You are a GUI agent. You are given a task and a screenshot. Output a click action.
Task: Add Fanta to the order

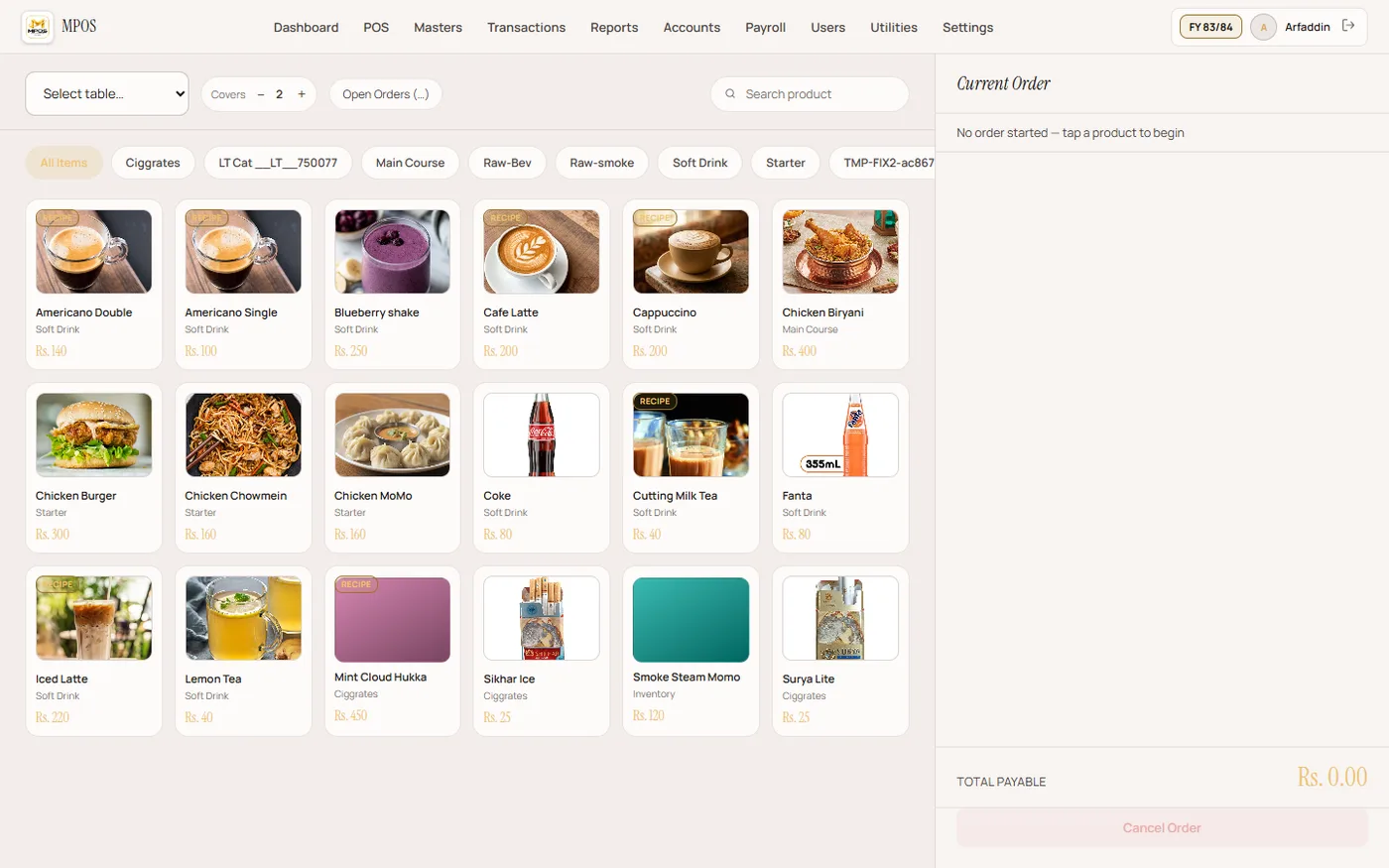[840, 468]
